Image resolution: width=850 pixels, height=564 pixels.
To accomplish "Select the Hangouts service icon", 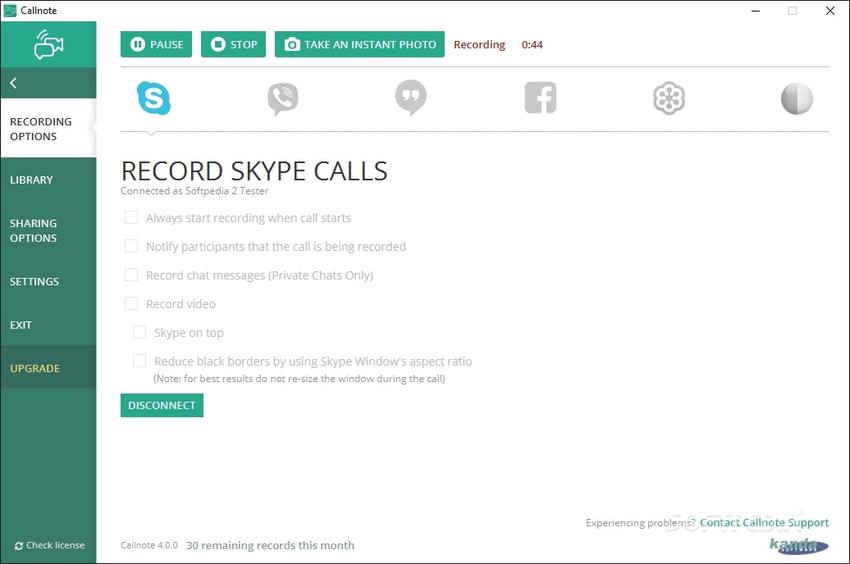I will click(x=411, y=98).
